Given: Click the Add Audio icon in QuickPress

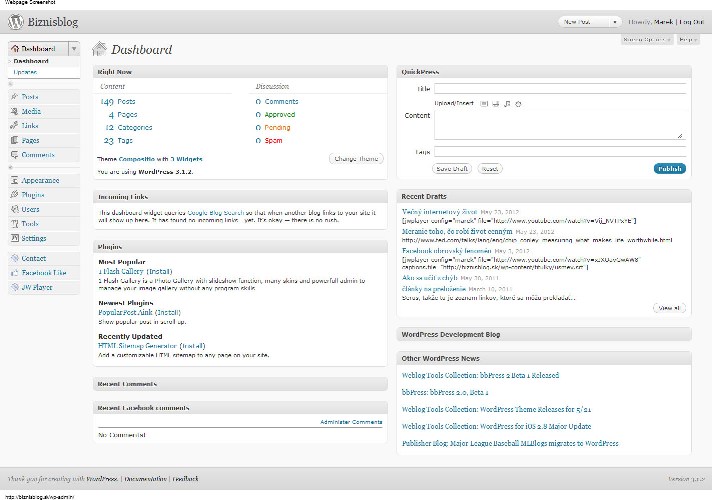Looking at the screenshot, I should click(507, 104).
